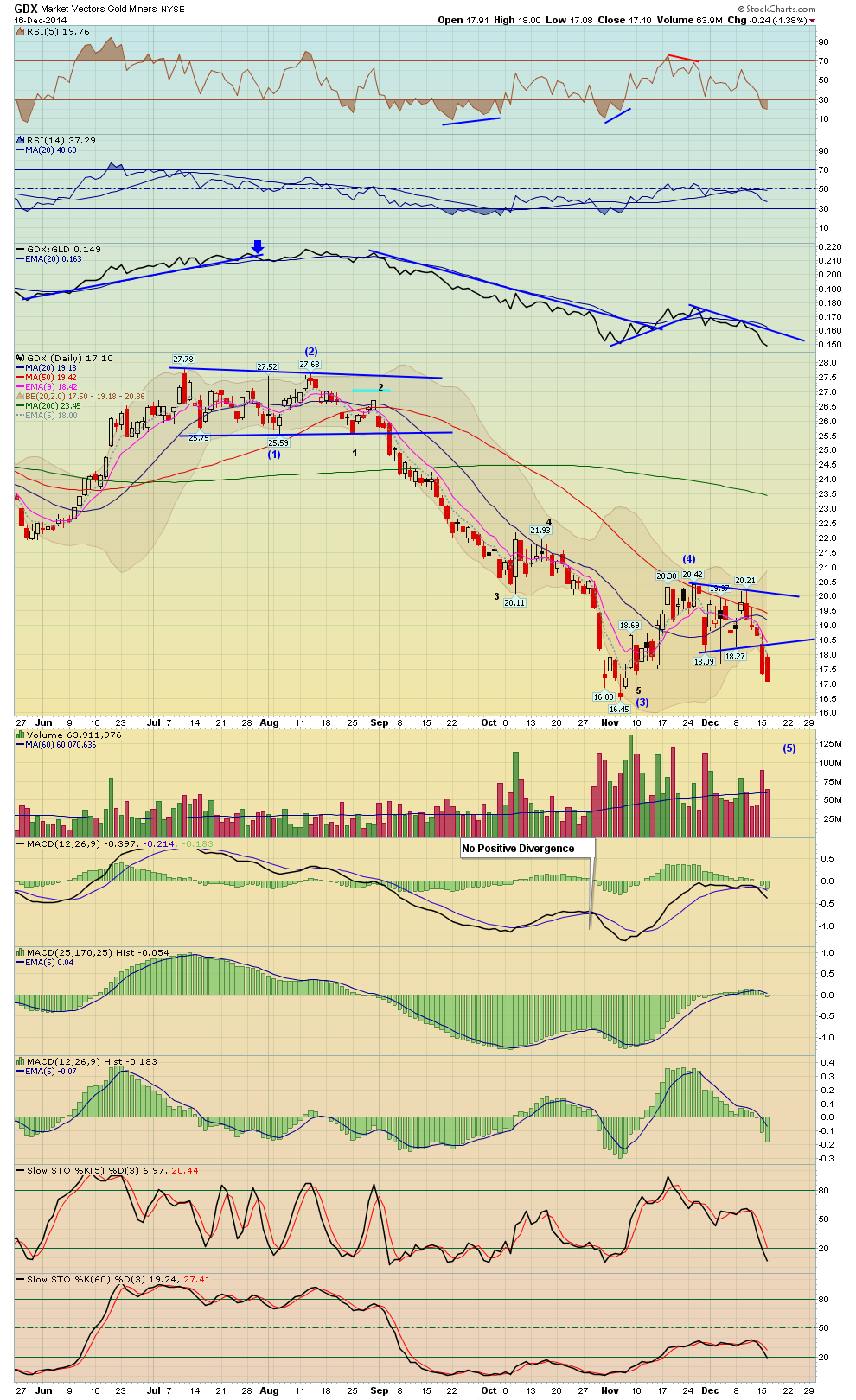Image resolution: width=856 pixels, height=1400 pixels.
Task: Click the blue MA(20) 19.18 line swatch
Action: click(x=21, y=368)
